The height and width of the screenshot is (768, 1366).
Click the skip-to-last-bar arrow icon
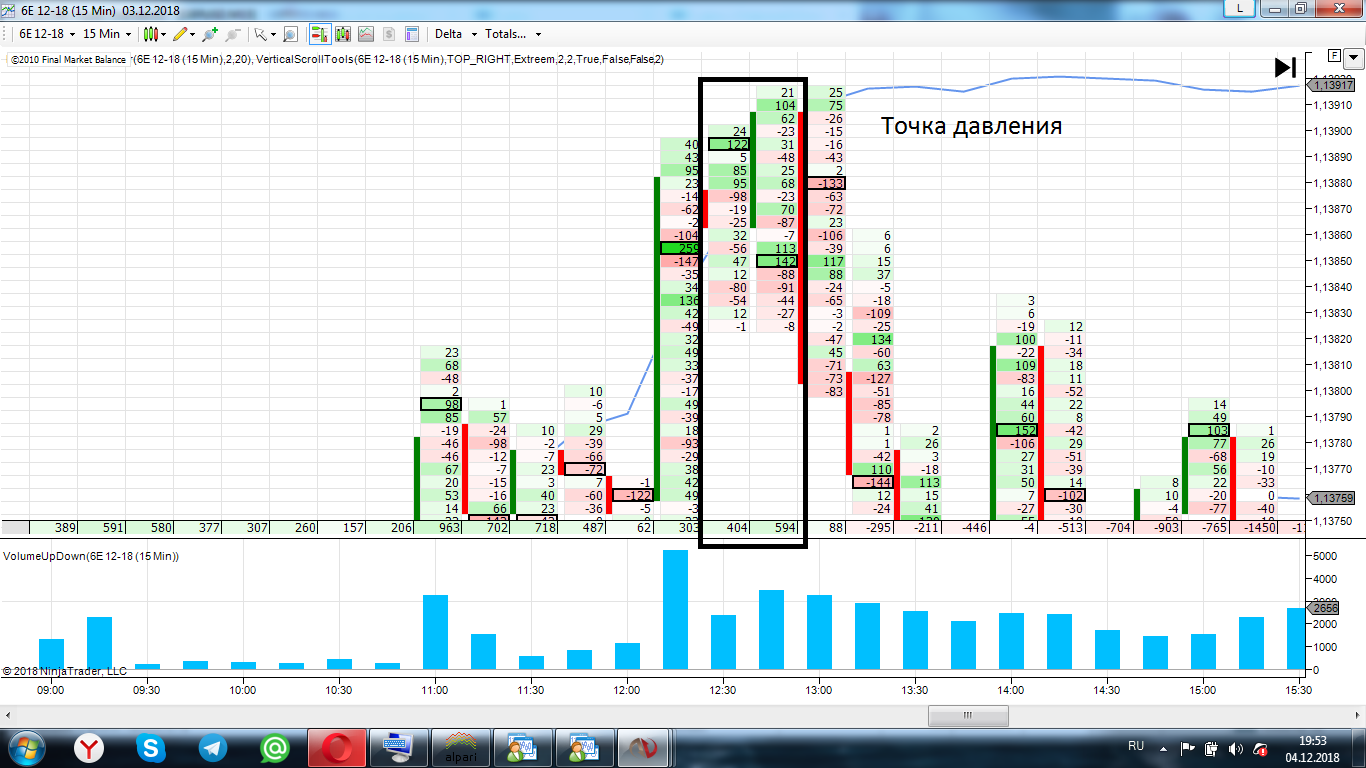pyautogui.click(x=1285, y=67)
